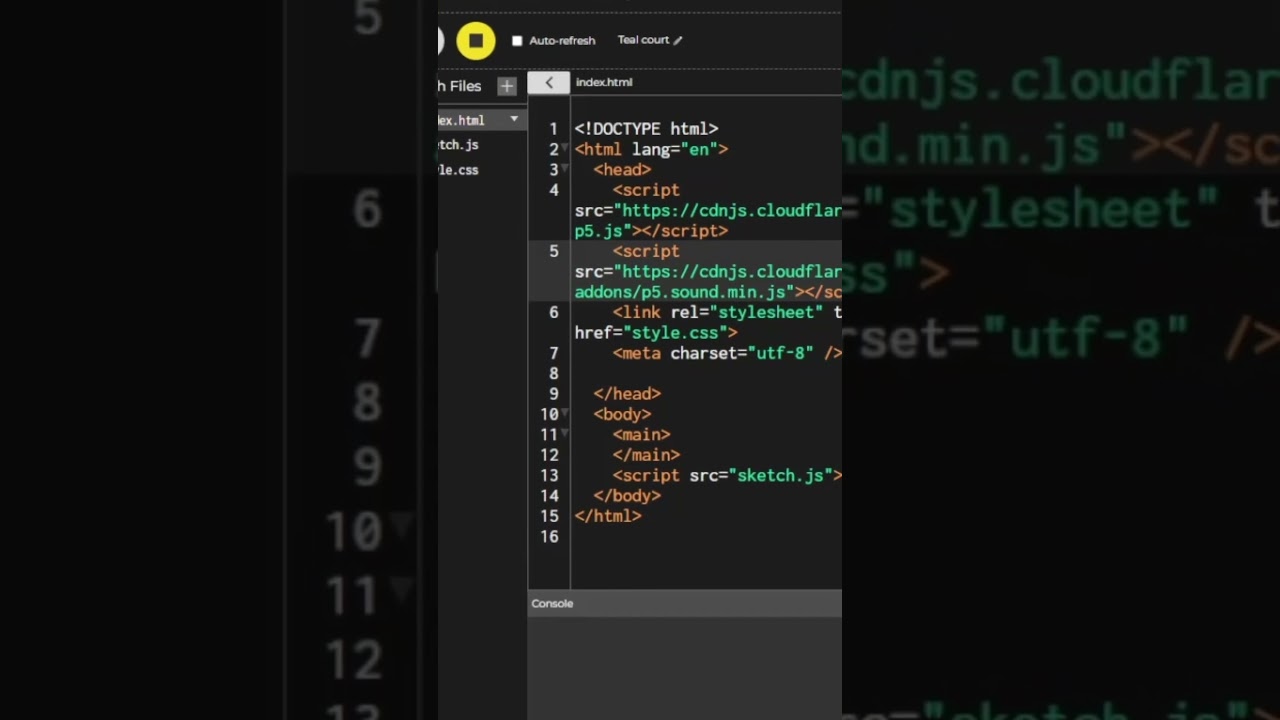This screenshot has width=1280, height=720.
Task: Edit the Teal court sketch name pencil
Action: (678, 40)
